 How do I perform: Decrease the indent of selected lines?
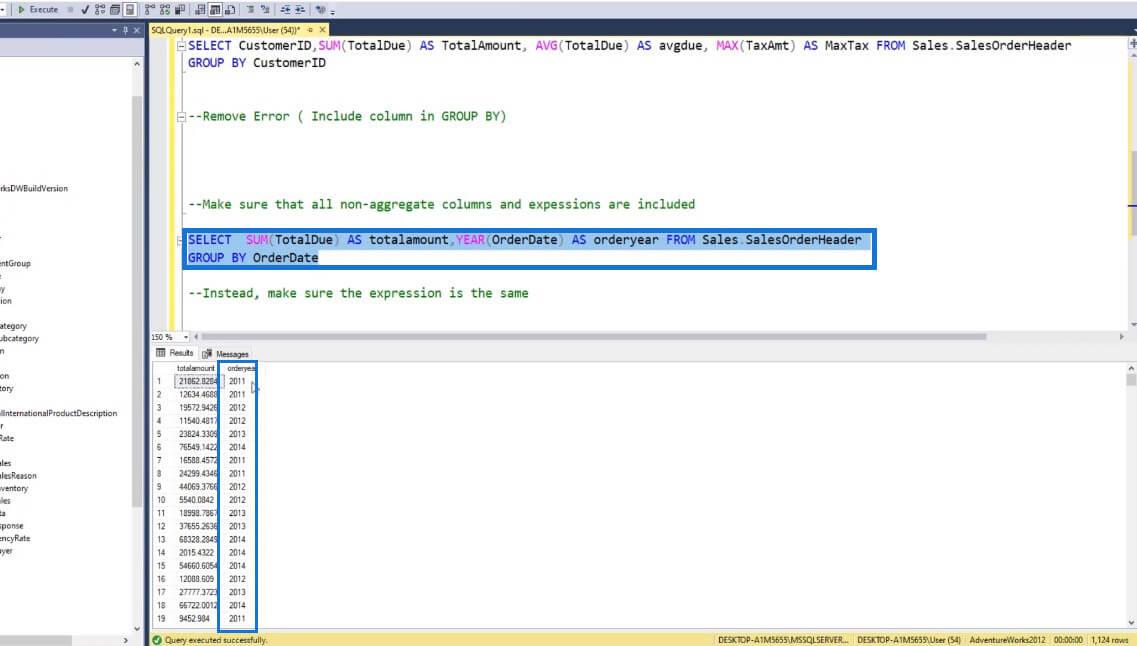(x=285, y=9)
